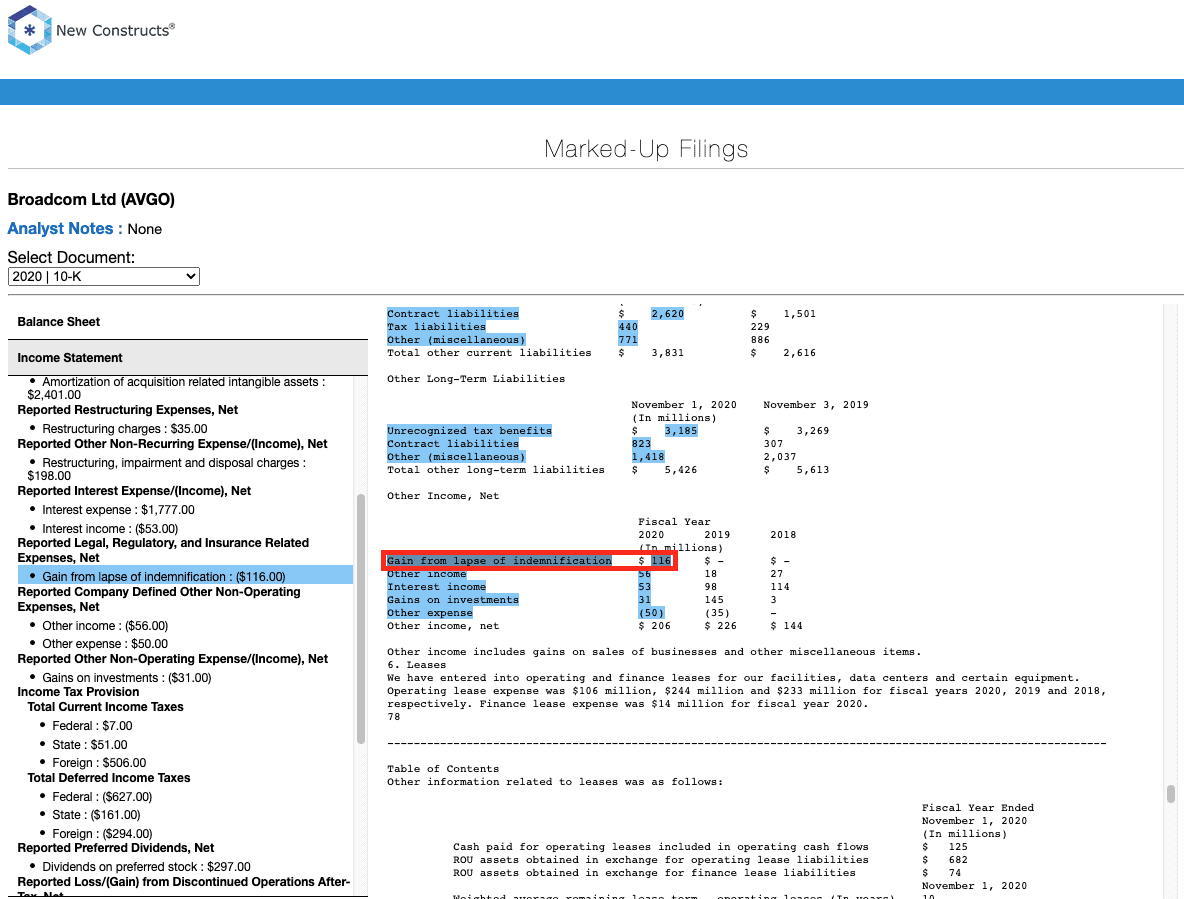Click the left panel scrollbar thumb
Screen dimensions: 1184x899
click(360, 619)
